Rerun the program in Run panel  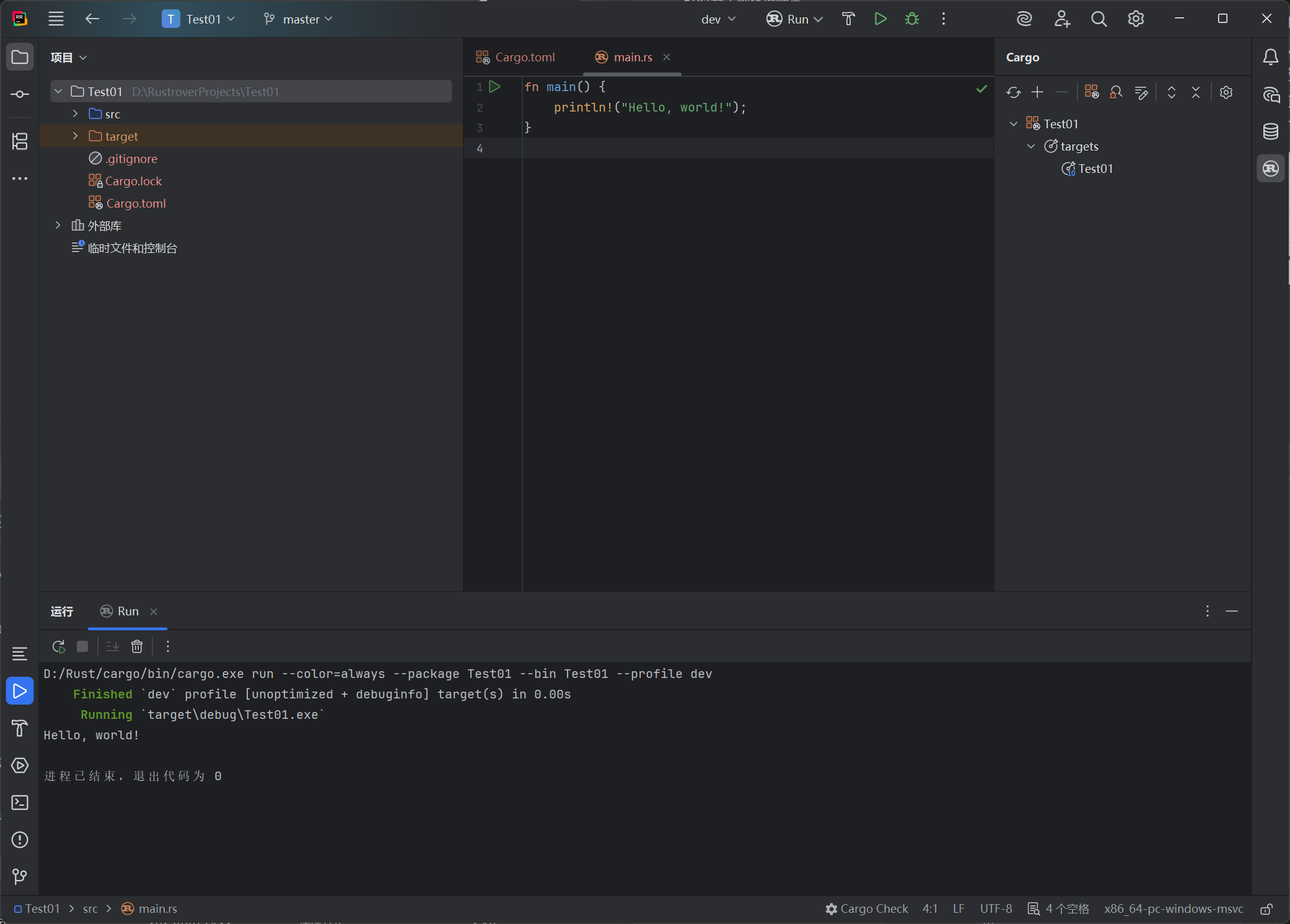click(x=59, y=646)
